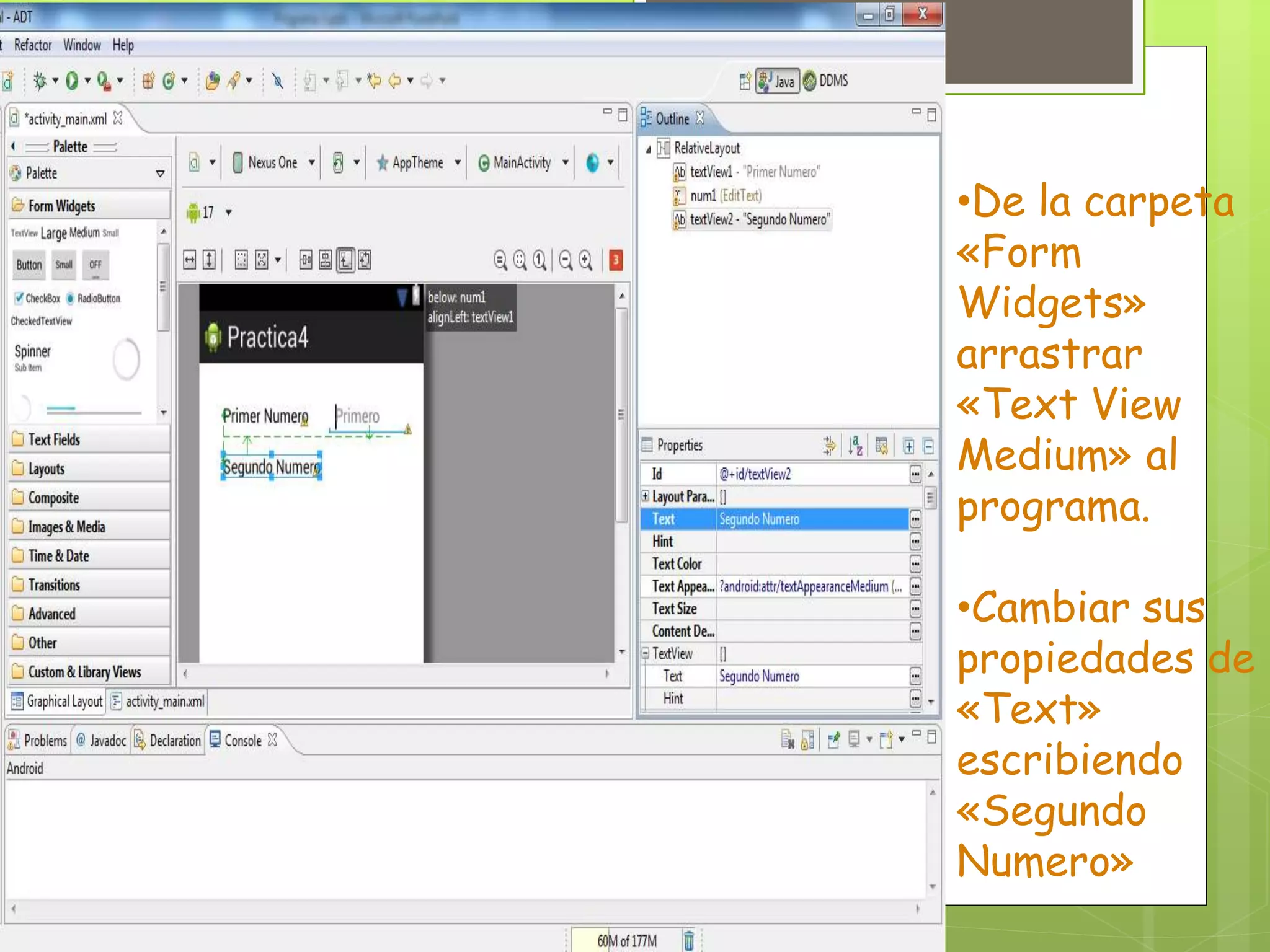Click the Debug bug toolbar icon

click(x=40, y=81)
